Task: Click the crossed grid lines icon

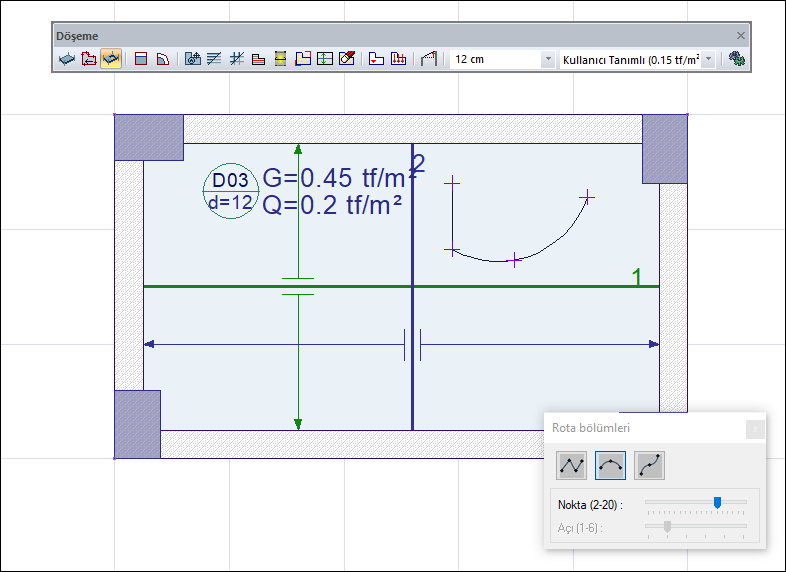Action: (237, 60)
